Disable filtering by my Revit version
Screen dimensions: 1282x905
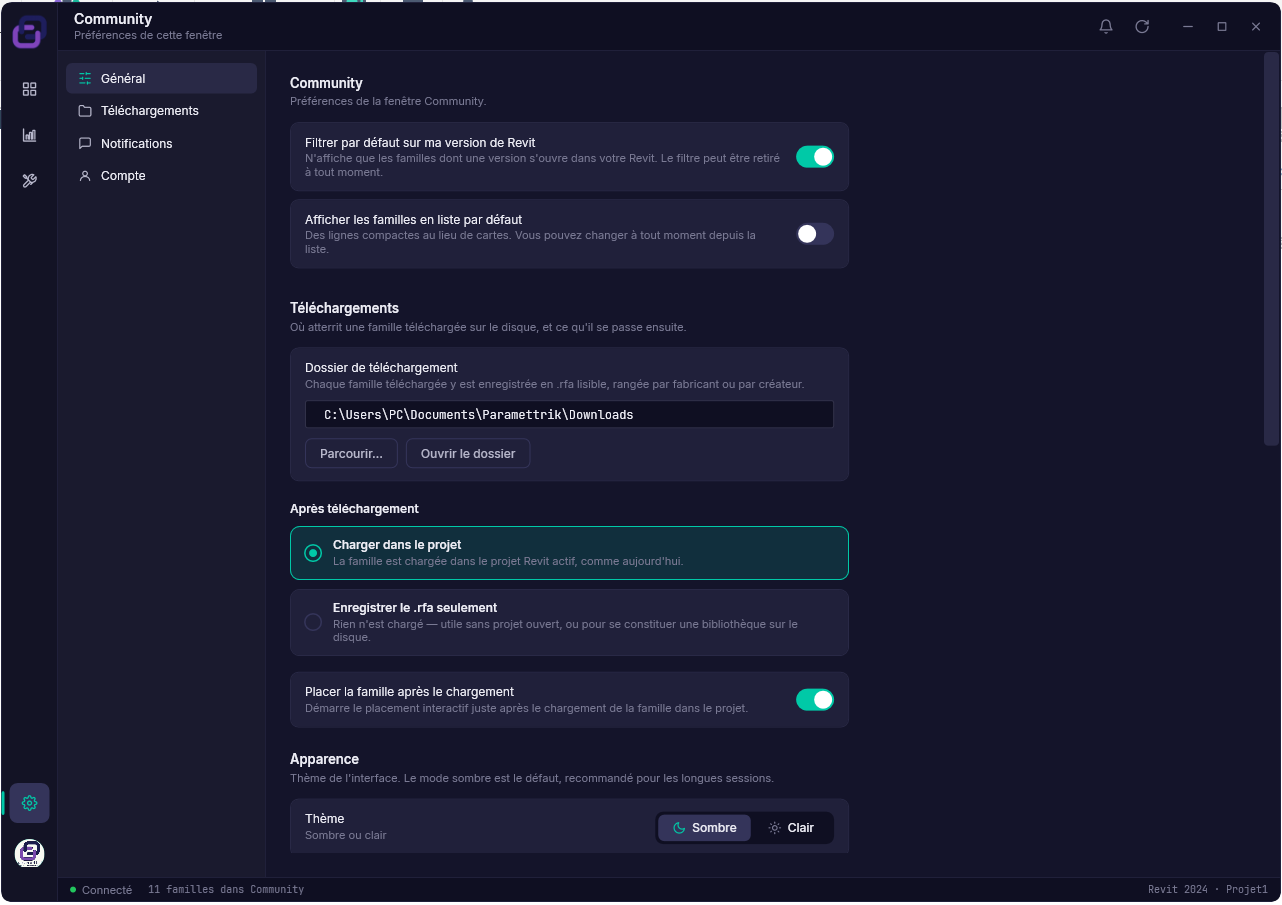click(814, 157)
